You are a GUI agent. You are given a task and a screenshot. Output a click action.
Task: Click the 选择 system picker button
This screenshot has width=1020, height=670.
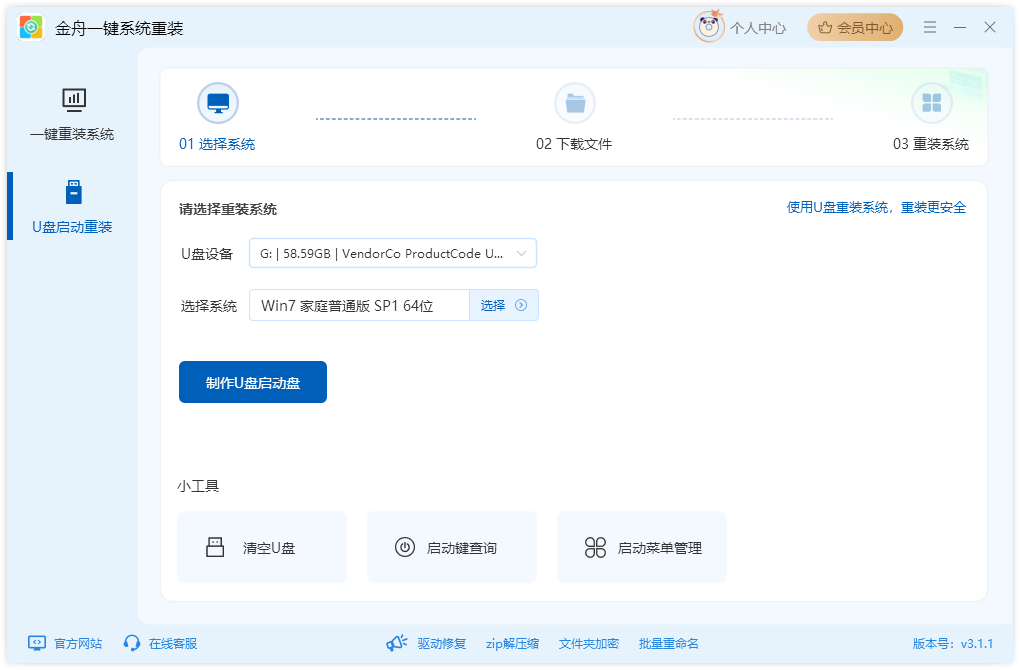[503, 305]
